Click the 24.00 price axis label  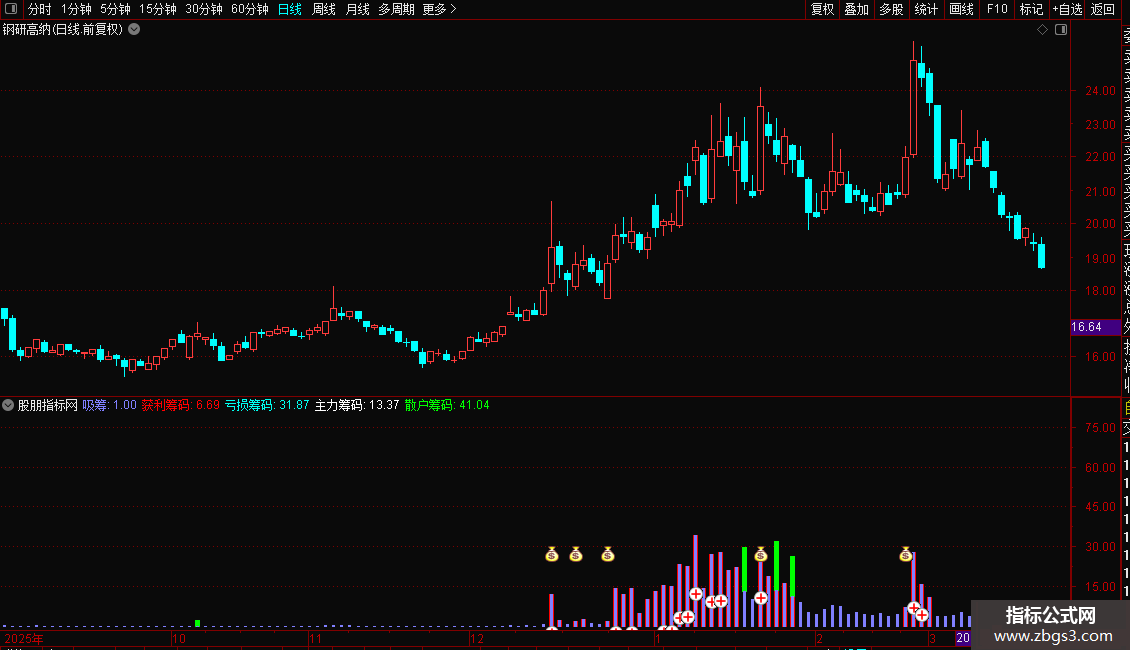pos(1100,91)
